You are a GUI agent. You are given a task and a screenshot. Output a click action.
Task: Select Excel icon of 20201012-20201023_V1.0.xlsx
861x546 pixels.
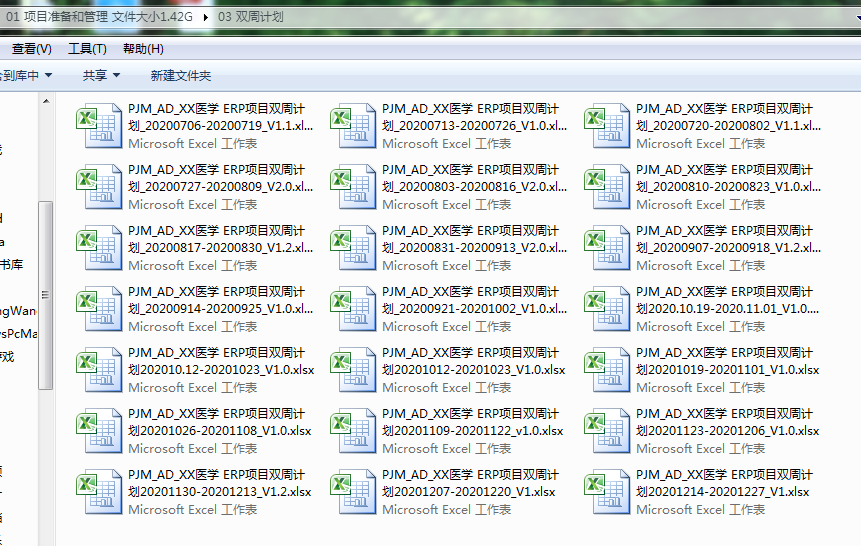pos(353,370)
